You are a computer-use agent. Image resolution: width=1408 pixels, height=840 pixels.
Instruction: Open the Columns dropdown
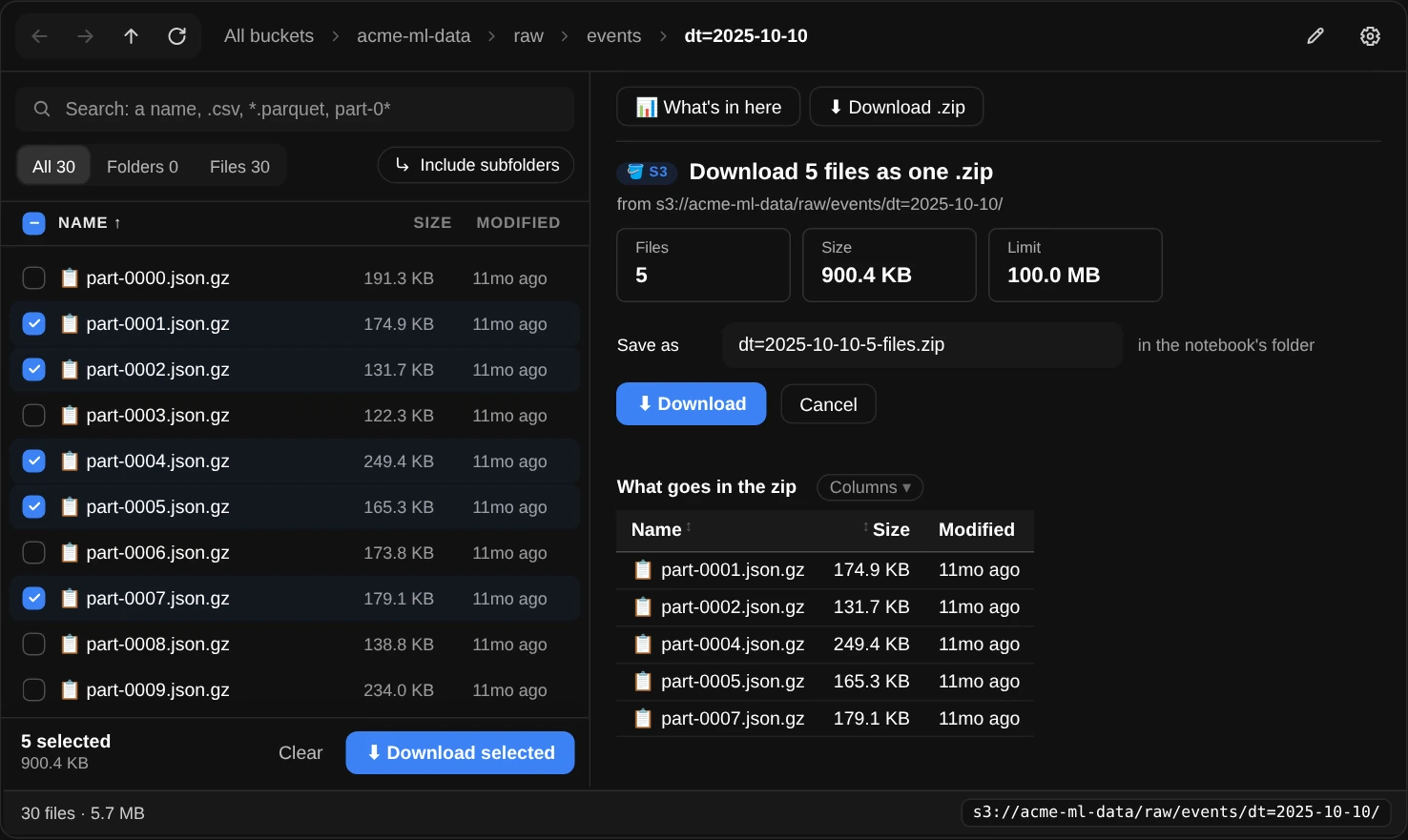(870, 487)
